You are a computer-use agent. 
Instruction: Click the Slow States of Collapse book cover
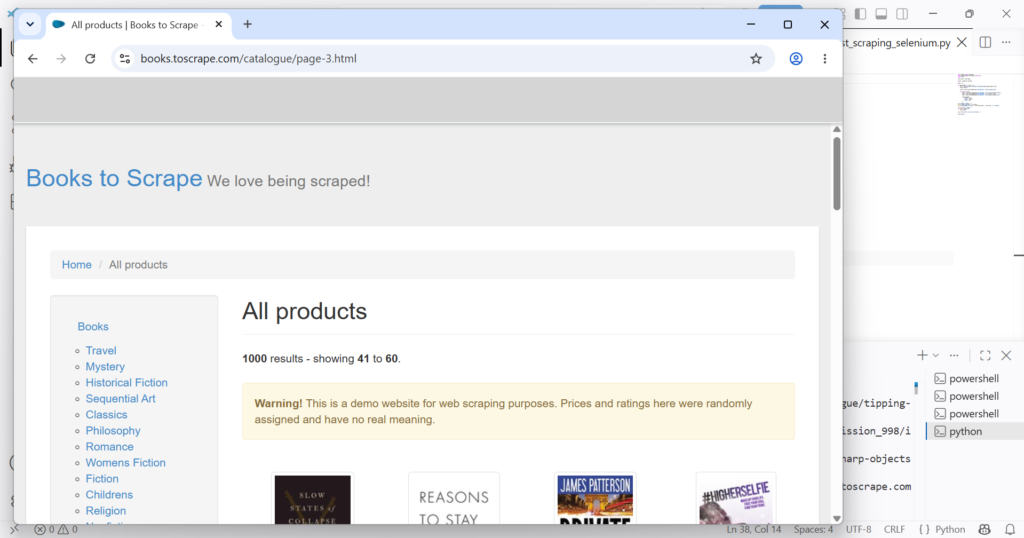click(312, 499)
